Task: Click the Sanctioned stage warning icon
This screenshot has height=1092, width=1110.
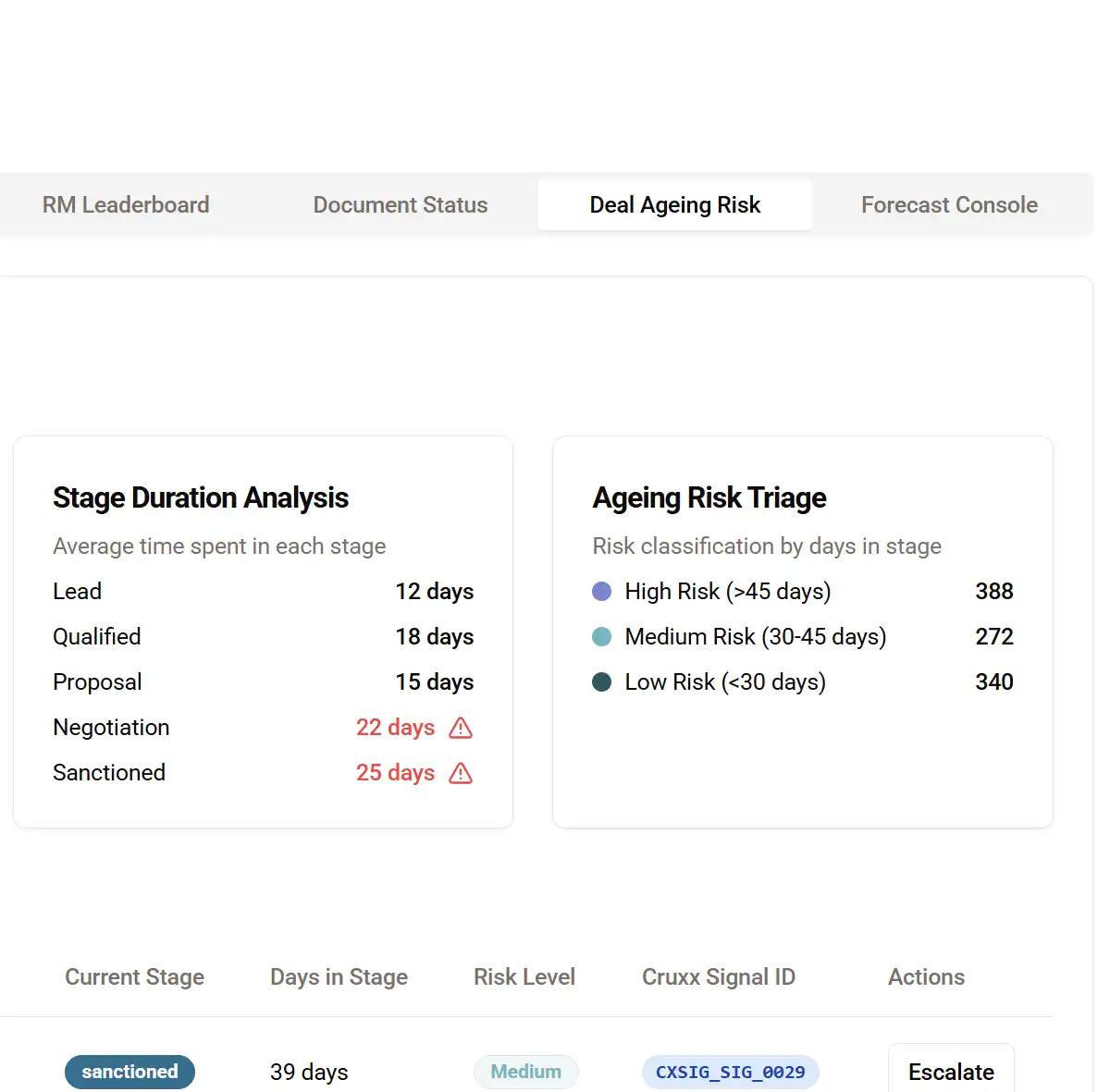Action: (x=461, y=774)
